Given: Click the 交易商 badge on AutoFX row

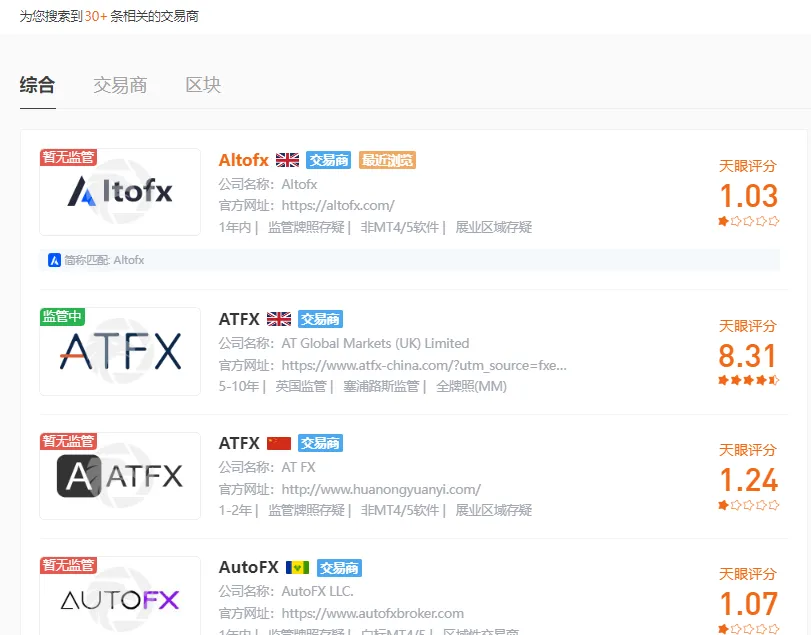Looking at the screenshot, I should [339, 568].
